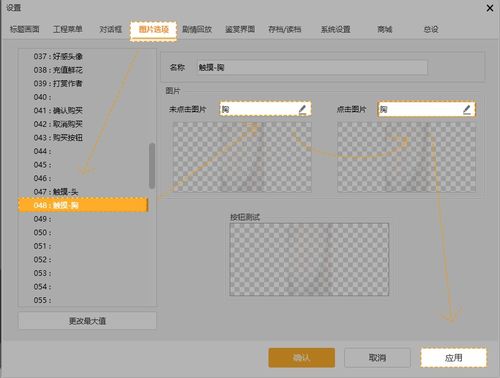Click the 按钮测试 preview area
The height and width of the screenshot is (378, 500).
pyautogui.click(x=309, y=259)
